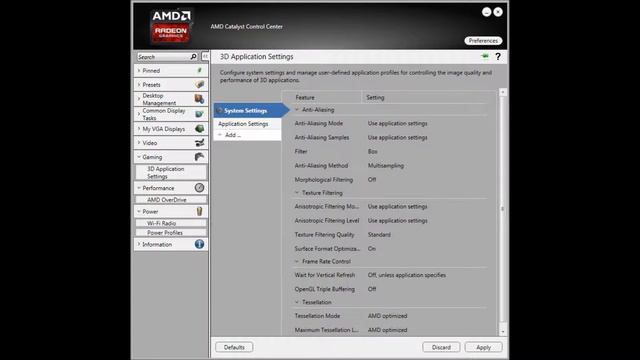
Task: Expand the Information section
Action: [x=139, y=244]
